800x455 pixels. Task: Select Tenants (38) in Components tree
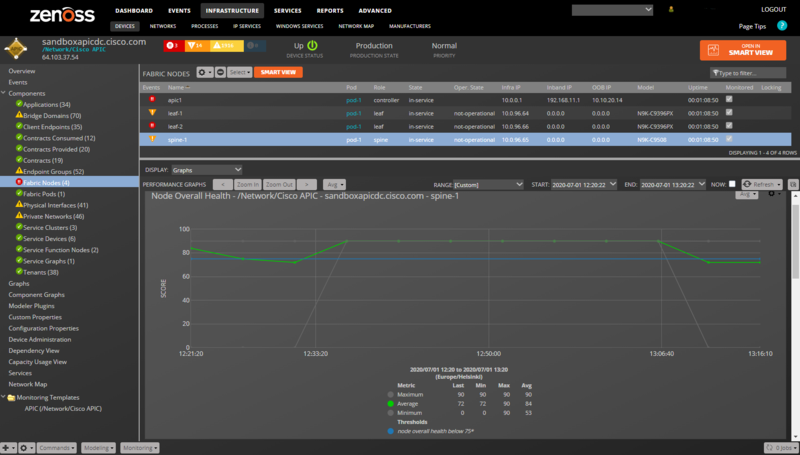click(41, 272)
